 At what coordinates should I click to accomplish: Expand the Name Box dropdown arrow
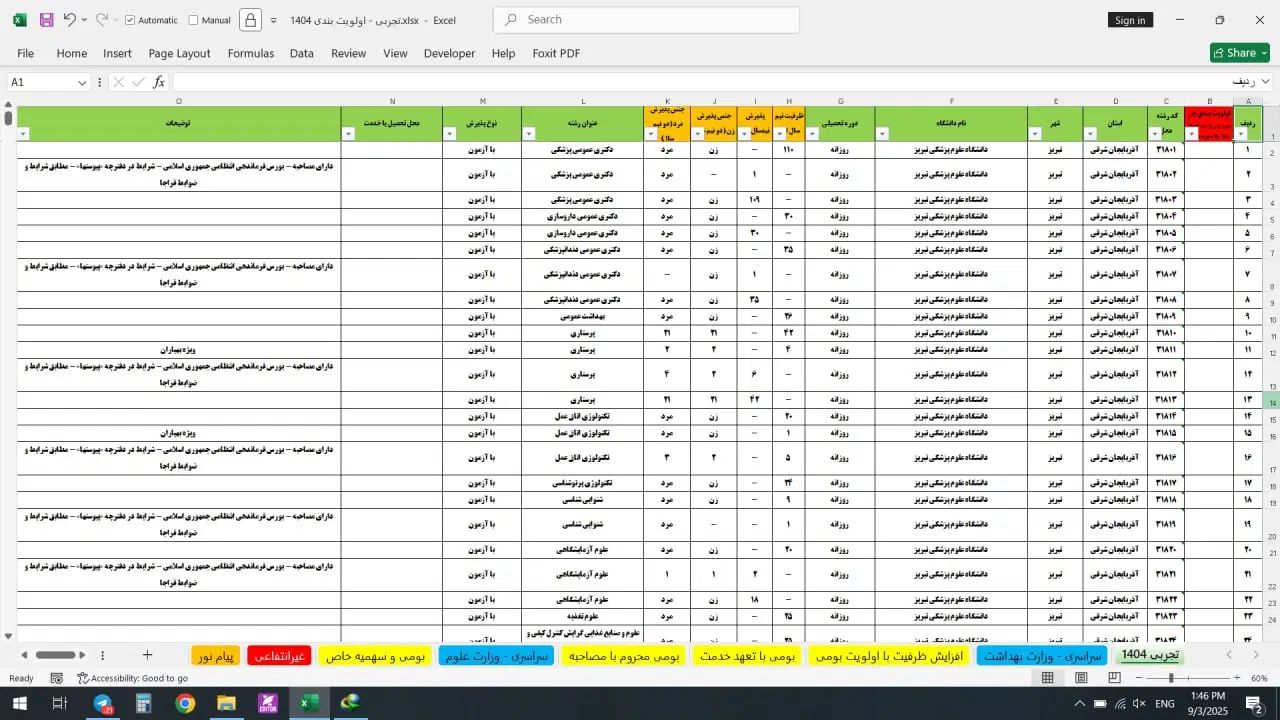click(x=82, y=83)
